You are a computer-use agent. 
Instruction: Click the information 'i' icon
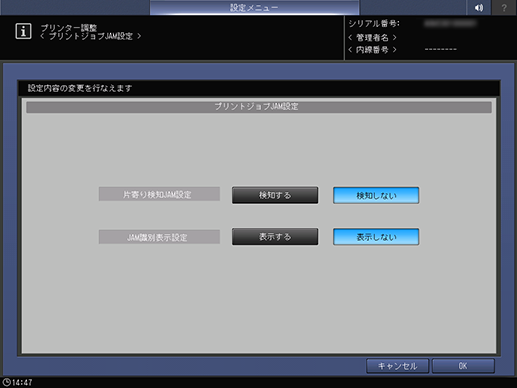[x=23, y=31]
